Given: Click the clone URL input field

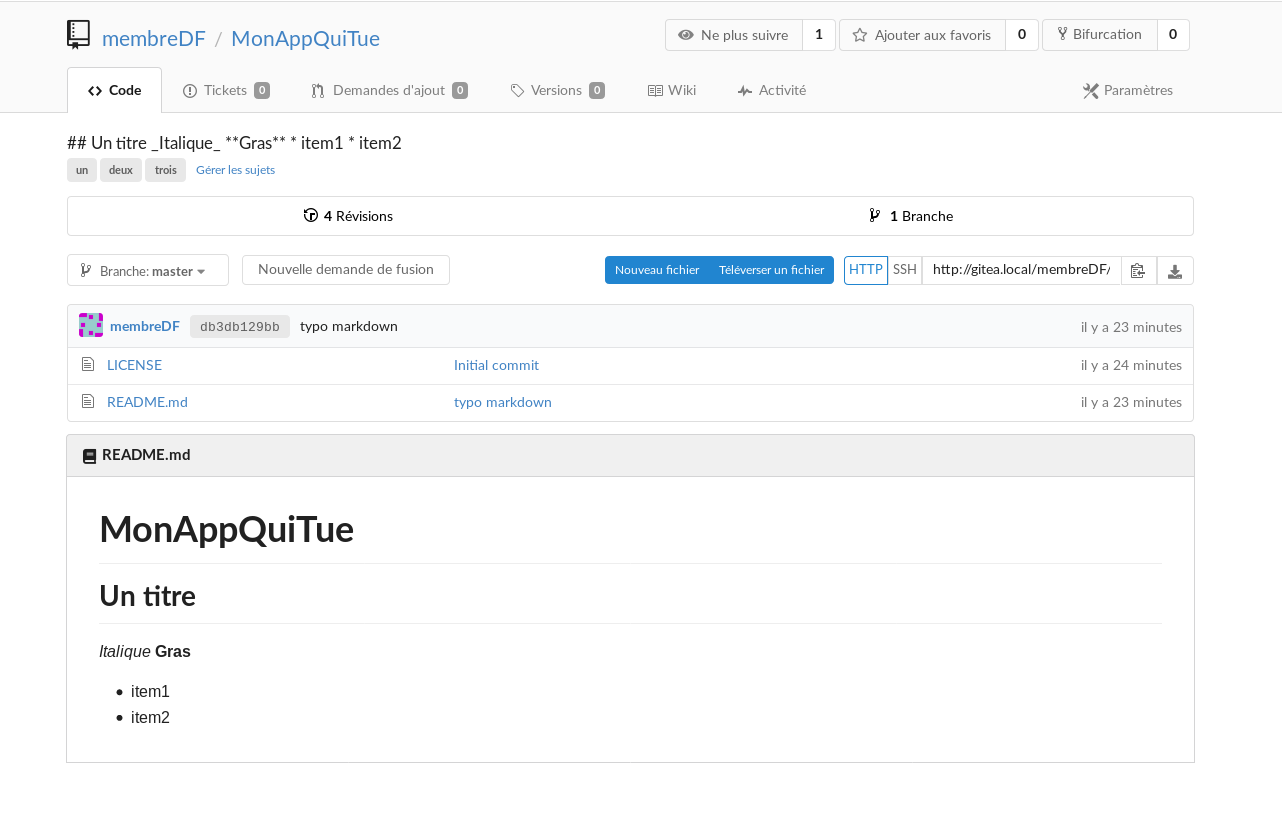Looking at the screenshot, I should click(x=1020, y=270).
